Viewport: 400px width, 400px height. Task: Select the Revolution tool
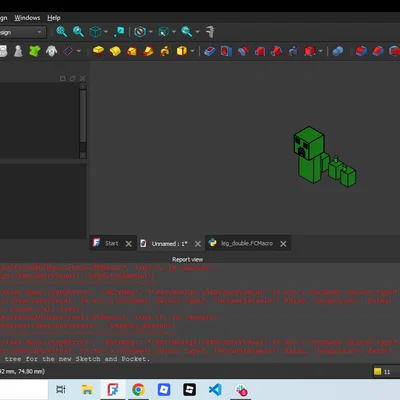pyautogui.click(x=115, y=51)
